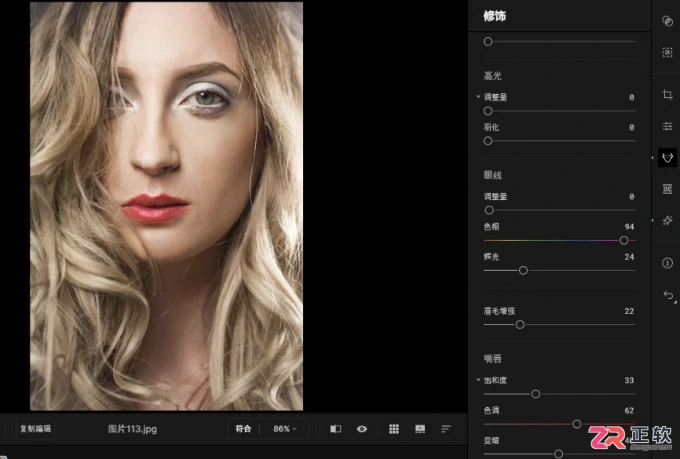Select the dashed-square mask selection icon
The width and height of the screenshot is (680, 459).
pyautogui.click(x=667, y=52)
